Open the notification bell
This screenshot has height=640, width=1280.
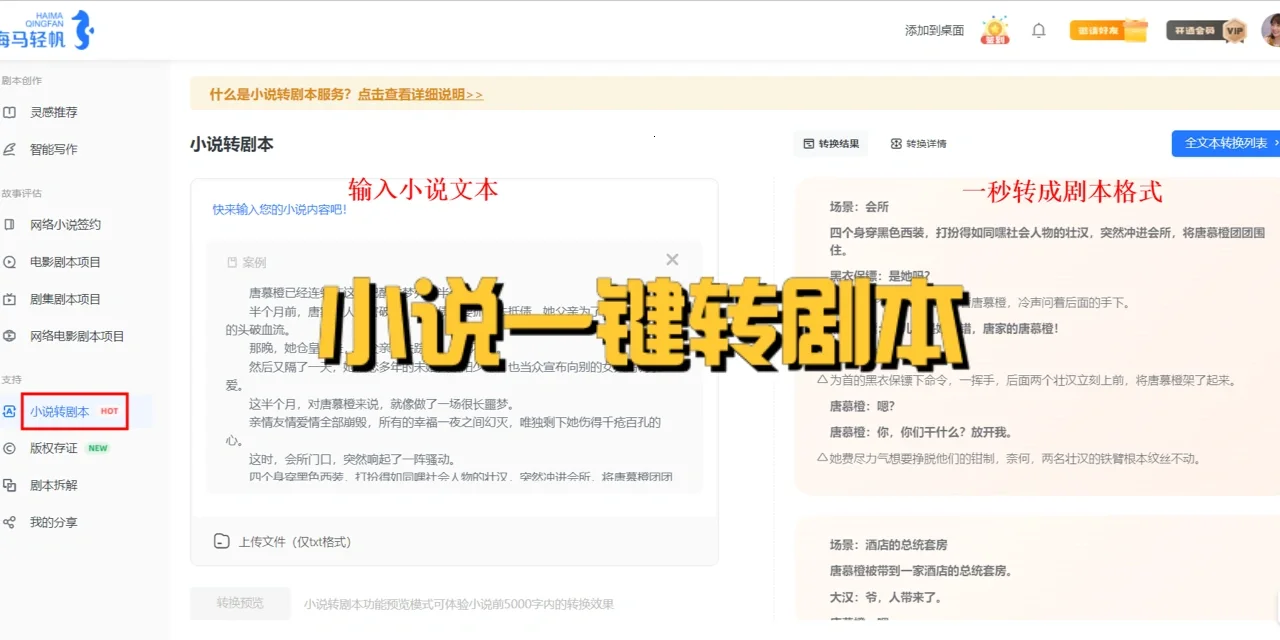1038,29
